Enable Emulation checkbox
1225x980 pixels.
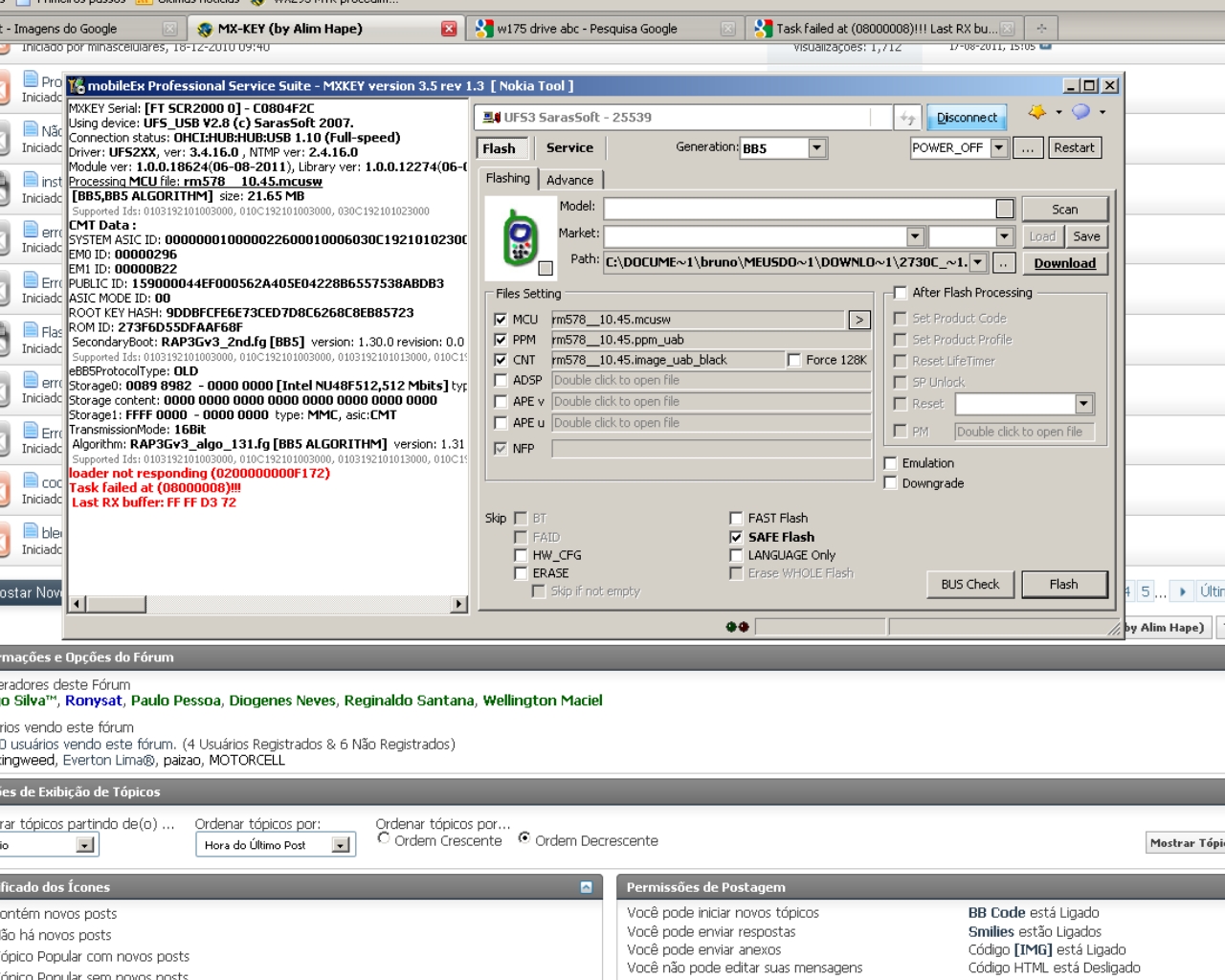(x=890, y=463)
